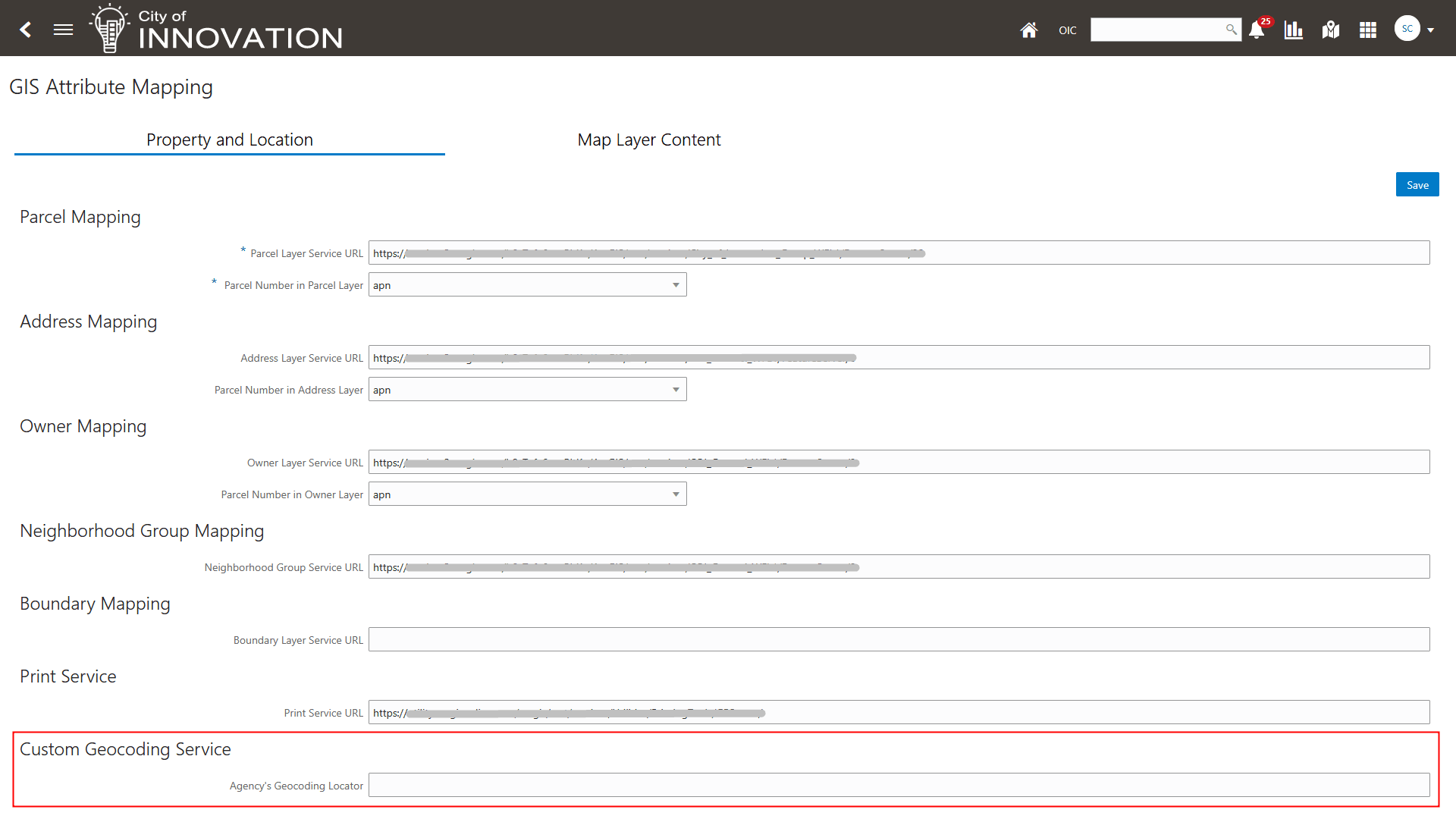
Task: Expand the Parcel Number in Owner Layer dropdown
Action: click(676, 493)
